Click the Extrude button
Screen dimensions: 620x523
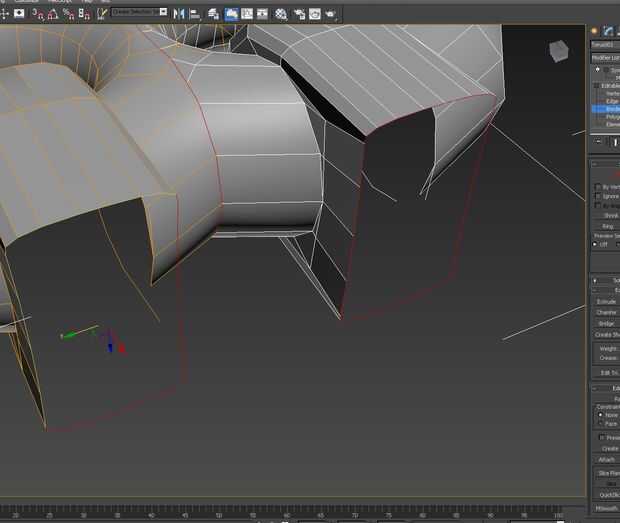pyautogui.click(x=606, y=301)
